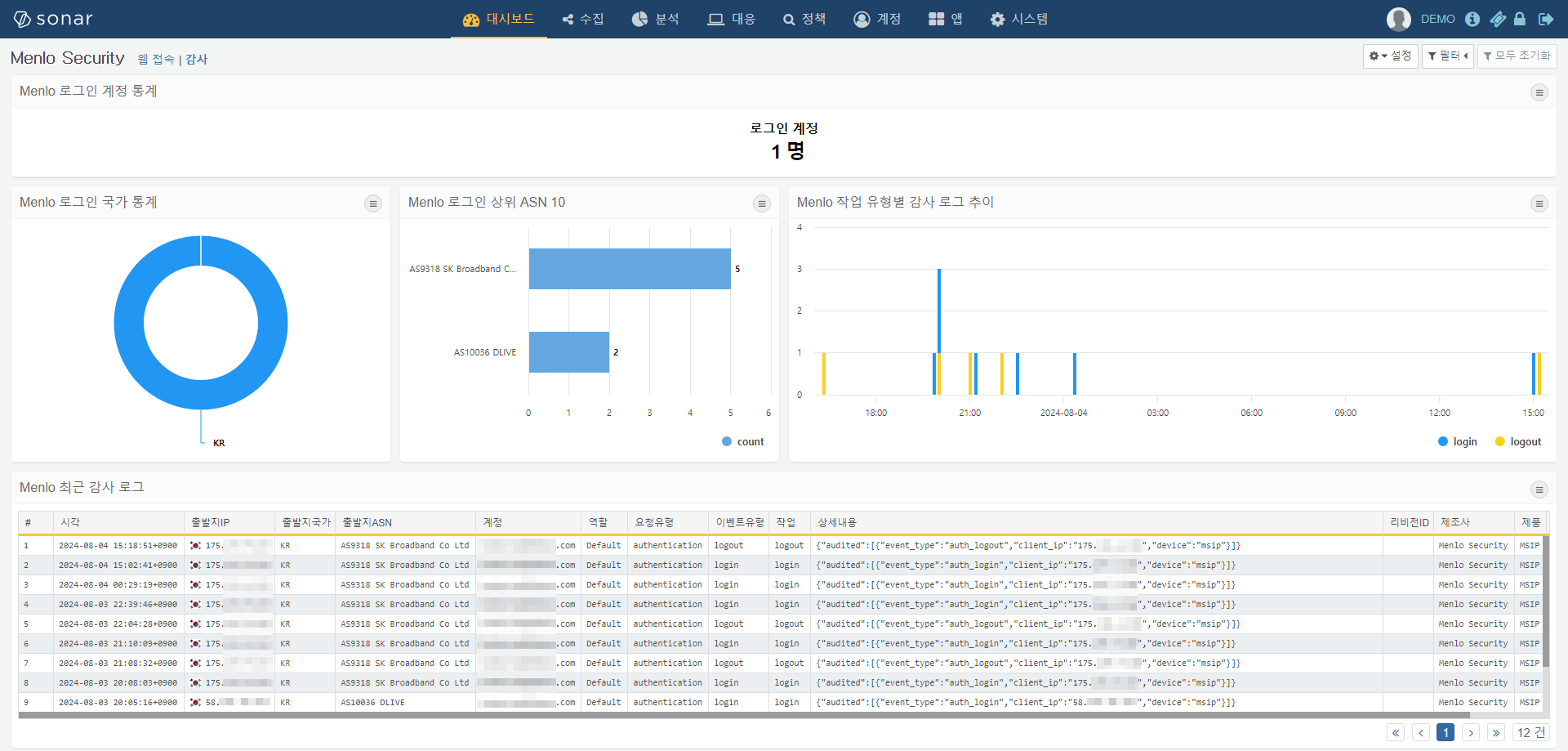Sort by 제조사 column header
Image resolution: width=1568 pixels, height=751 pixels.
click(x=1474, y=522)
